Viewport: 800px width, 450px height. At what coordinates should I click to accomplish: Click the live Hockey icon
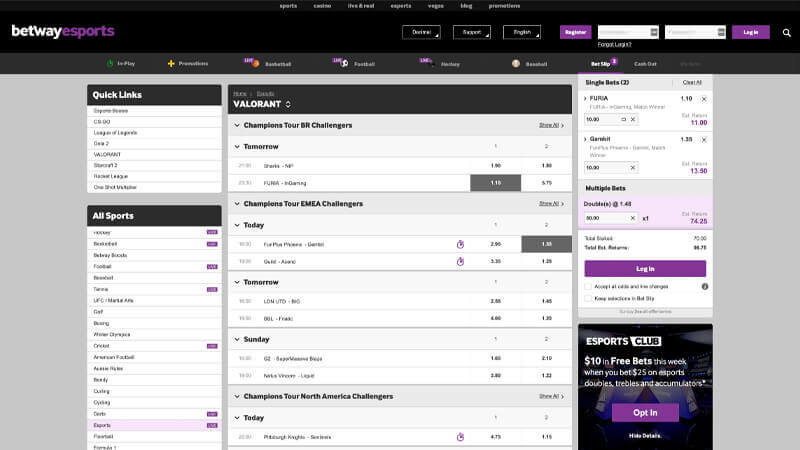[432, 64]
